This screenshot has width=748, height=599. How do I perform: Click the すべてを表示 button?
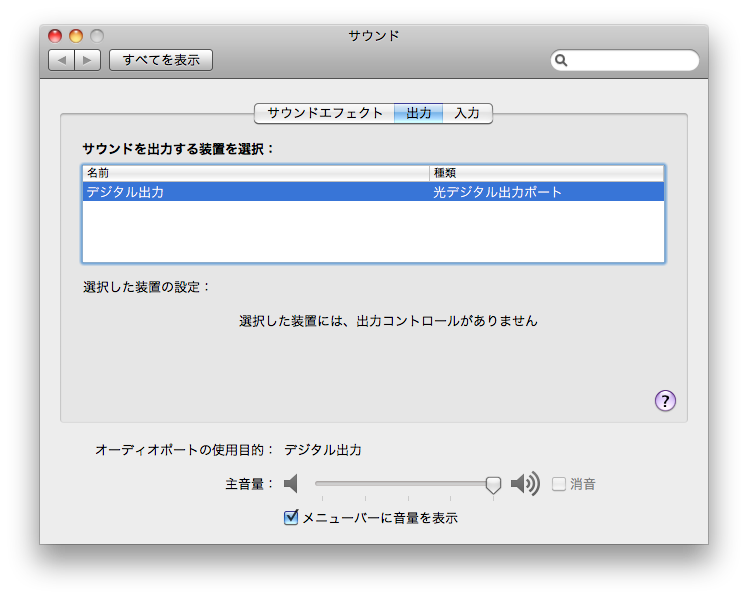161,60
